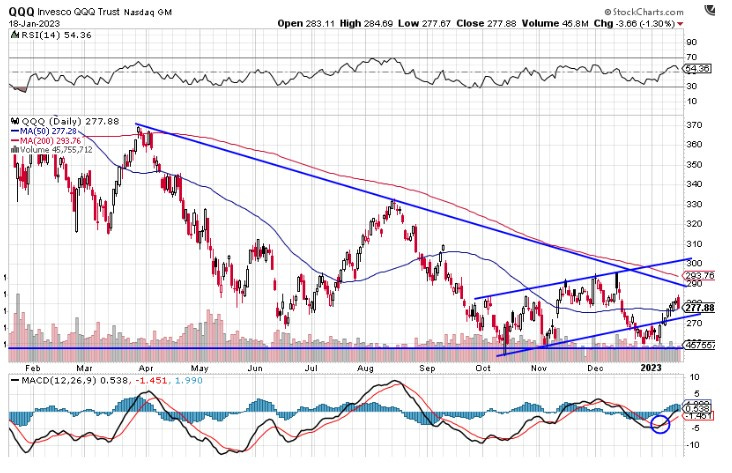
Task: Click the Aug month label on time axis
Action: (366, 368)
